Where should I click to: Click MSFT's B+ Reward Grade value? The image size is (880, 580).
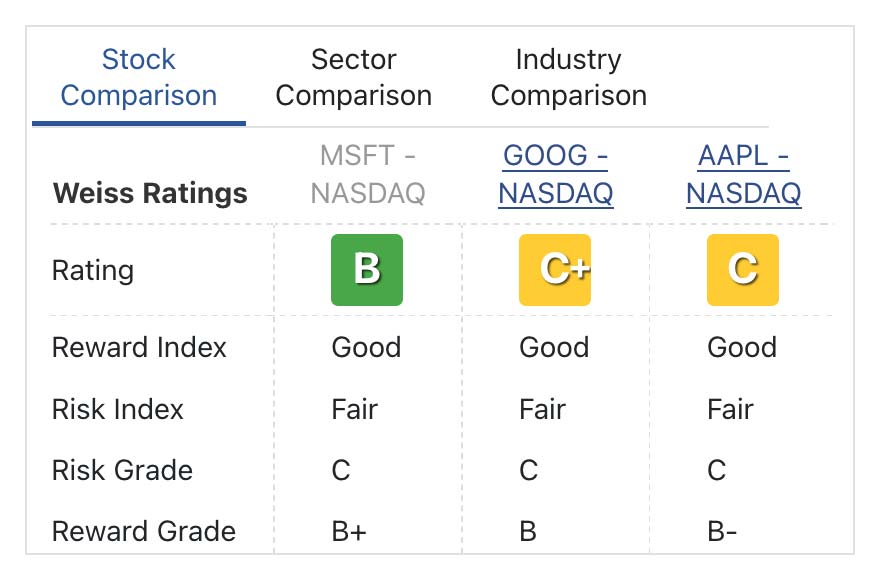pos(349,531)
